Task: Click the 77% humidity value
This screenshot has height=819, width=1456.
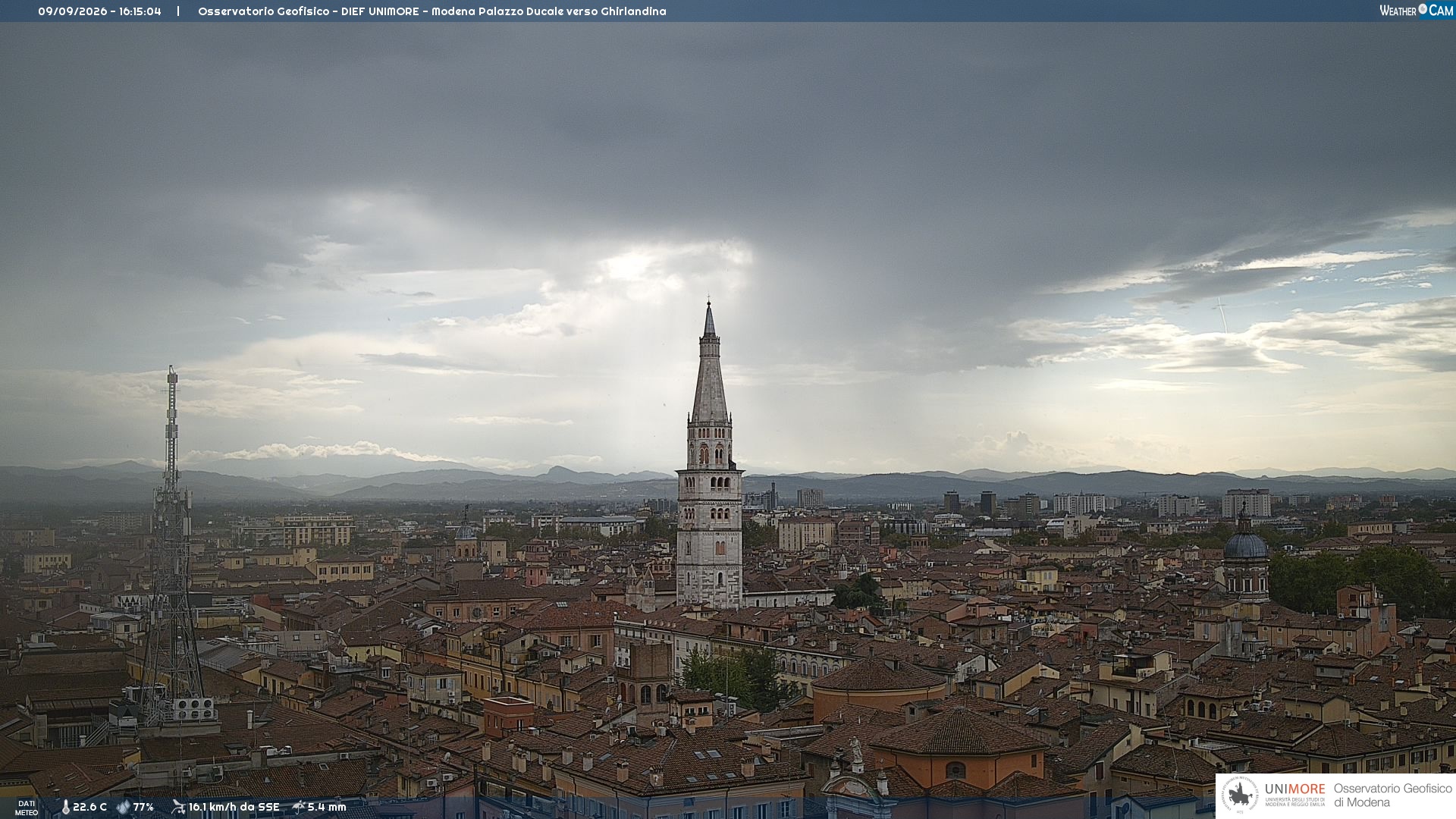Action: (x=143, y=808)
